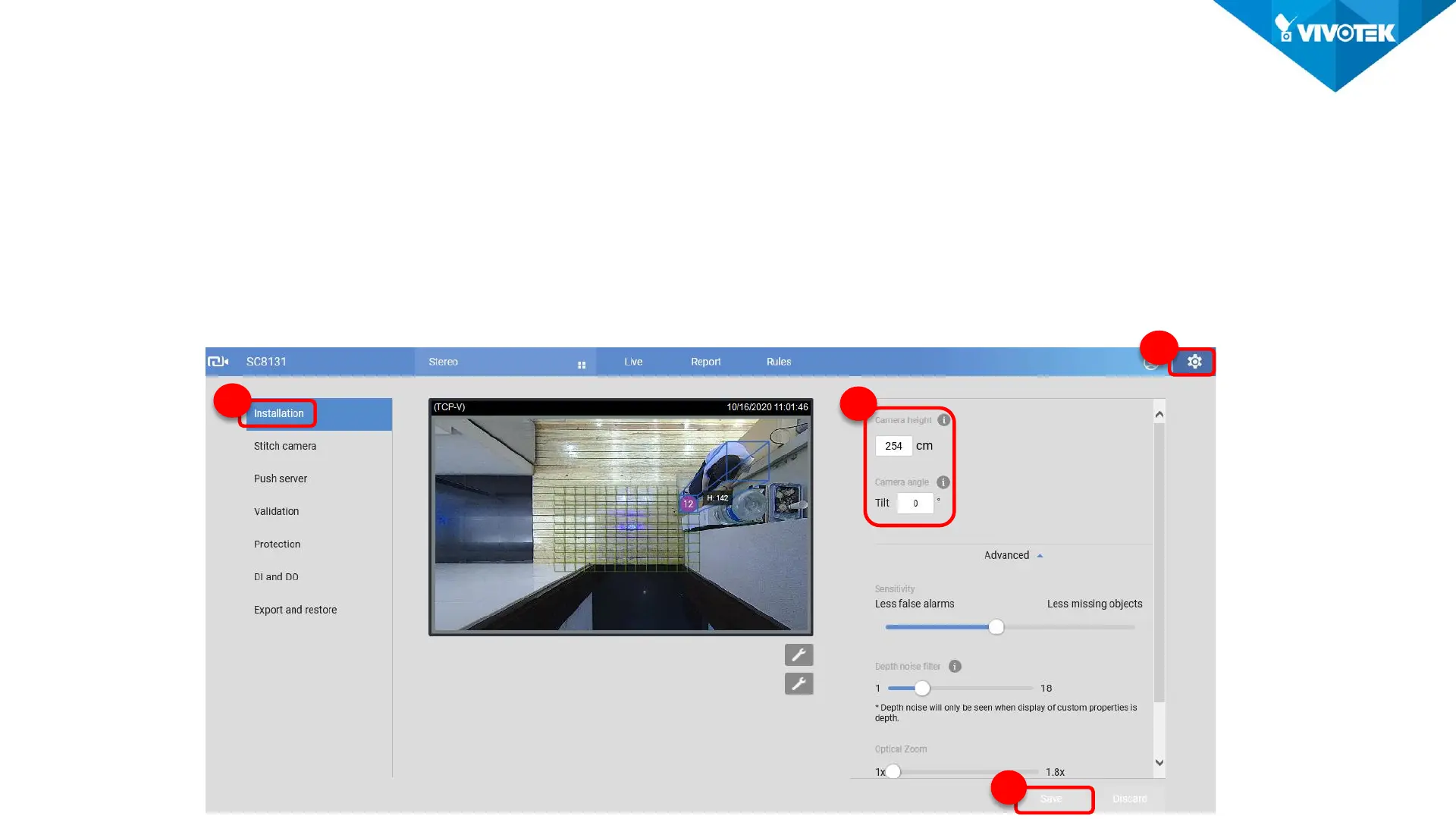Image resolution: width=1456 pixels, height=819 pixels.
Task: Show info for Camera height
Action: [x=943, y=420]
